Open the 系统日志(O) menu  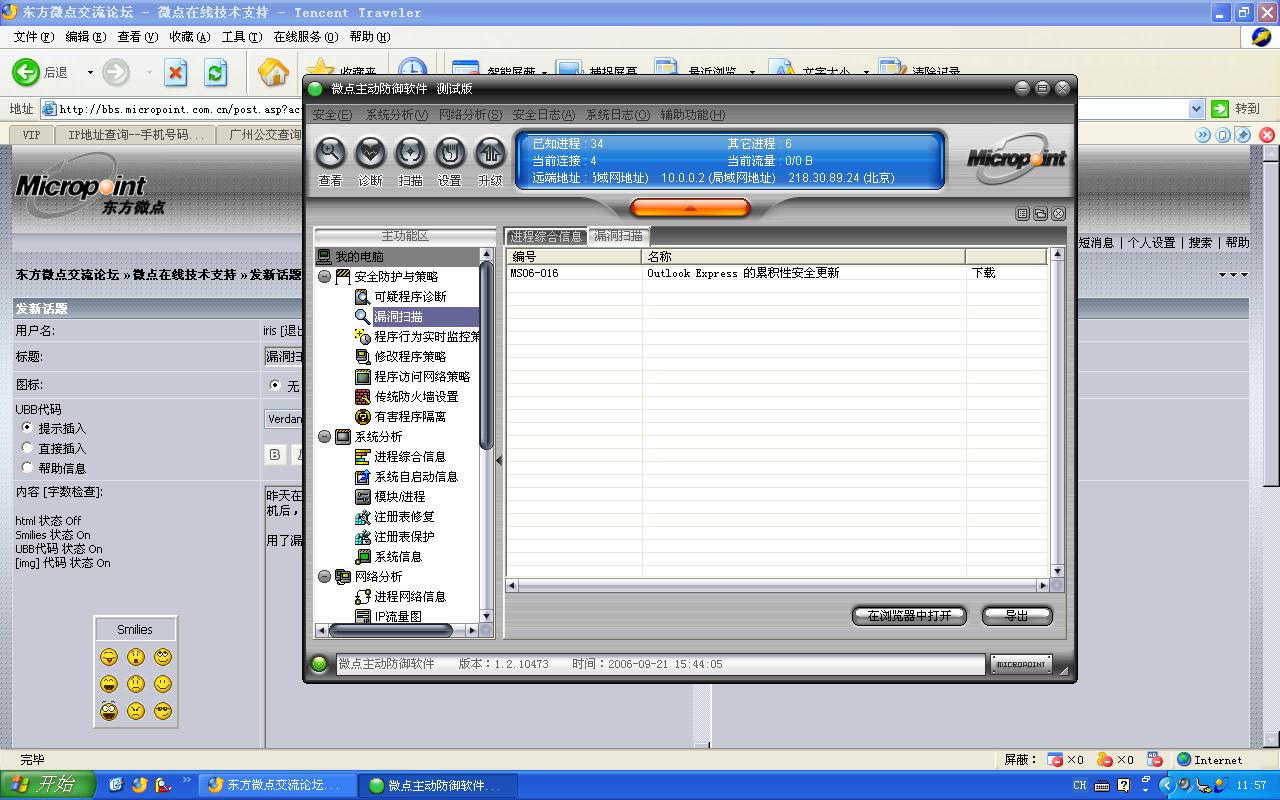click(618, 115)
